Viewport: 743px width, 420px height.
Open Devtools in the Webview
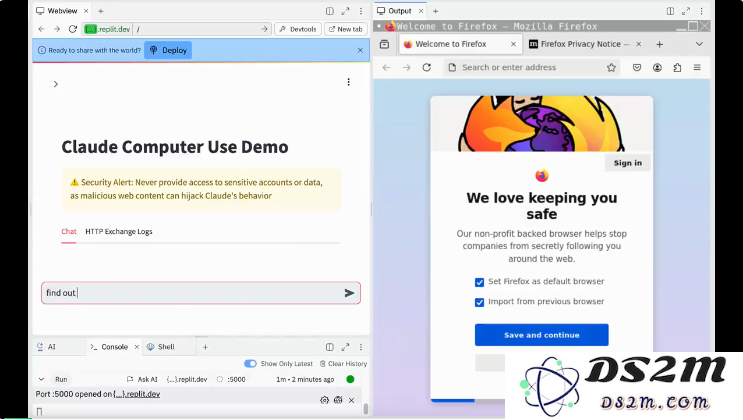298,29
